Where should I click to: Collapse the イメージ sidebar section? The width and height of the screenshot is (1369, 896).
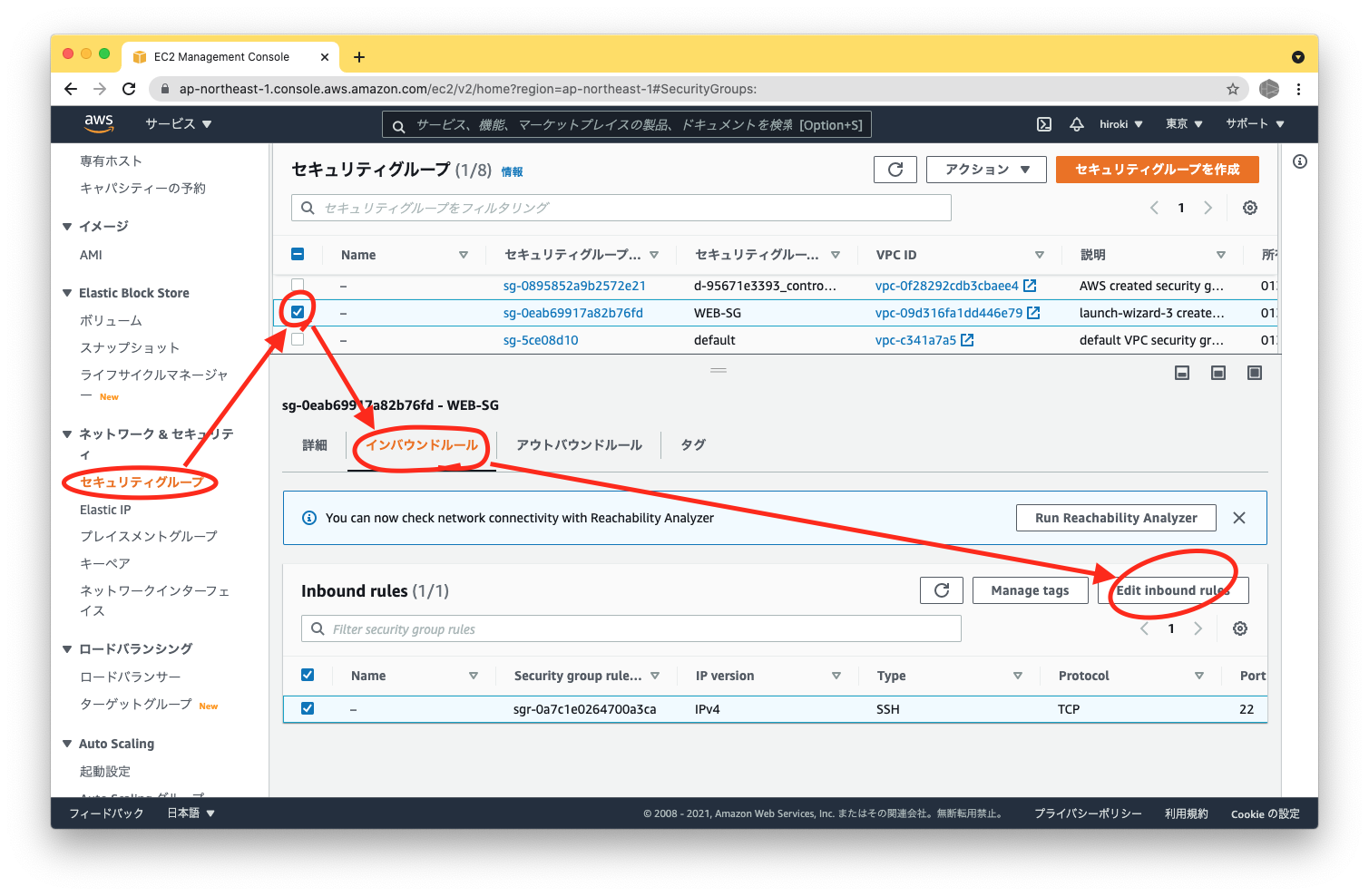[67, 227]
